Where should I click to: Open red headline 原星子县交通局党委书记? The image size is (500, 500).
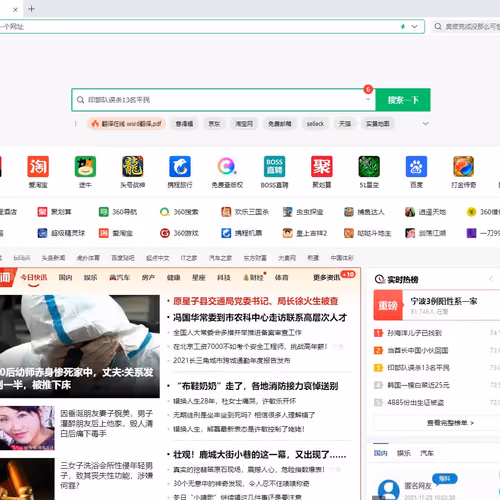coord(256,301)
